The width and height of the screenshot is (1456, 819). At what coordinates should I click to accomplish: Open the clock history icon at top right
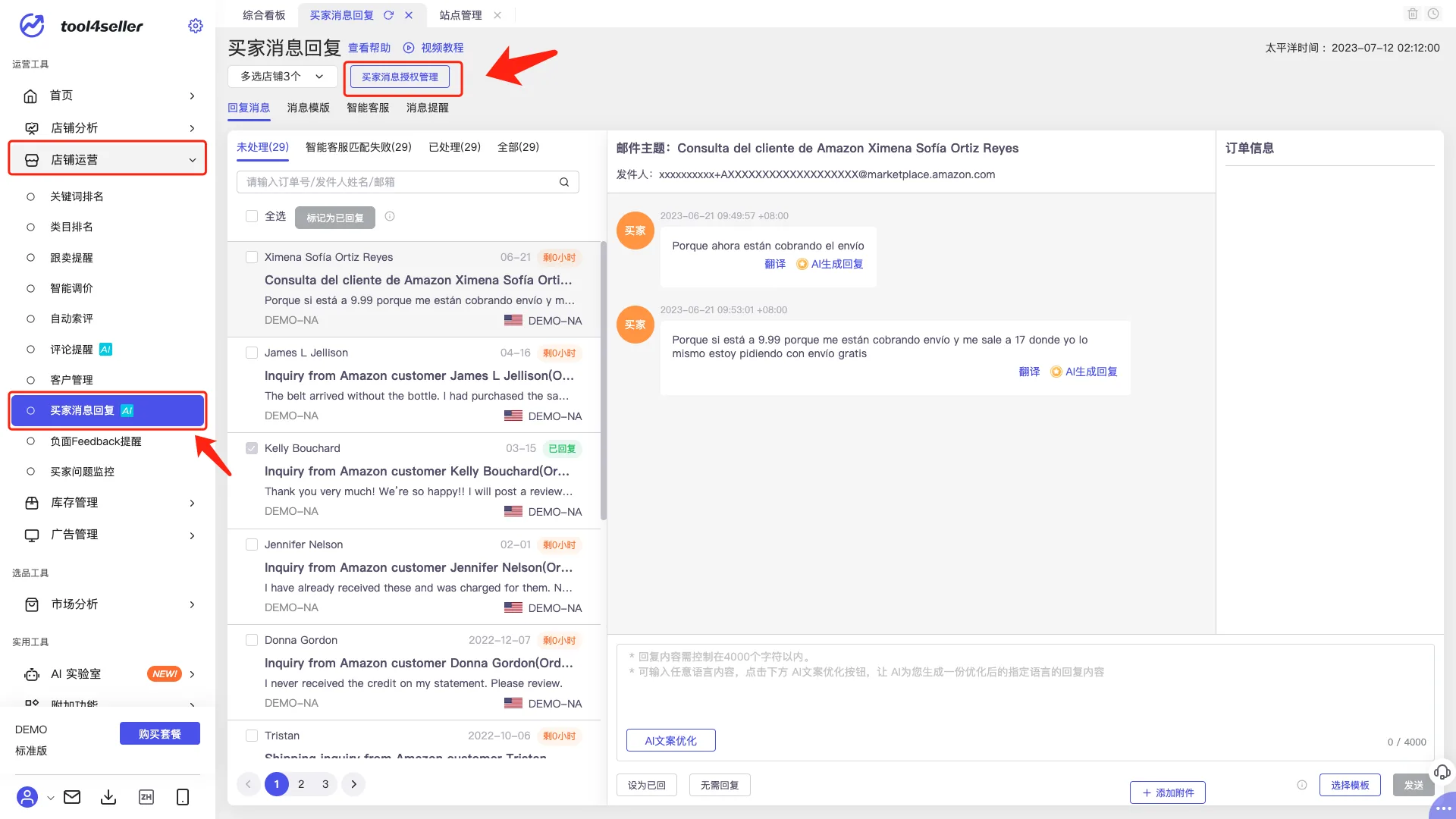point(1433,14)
